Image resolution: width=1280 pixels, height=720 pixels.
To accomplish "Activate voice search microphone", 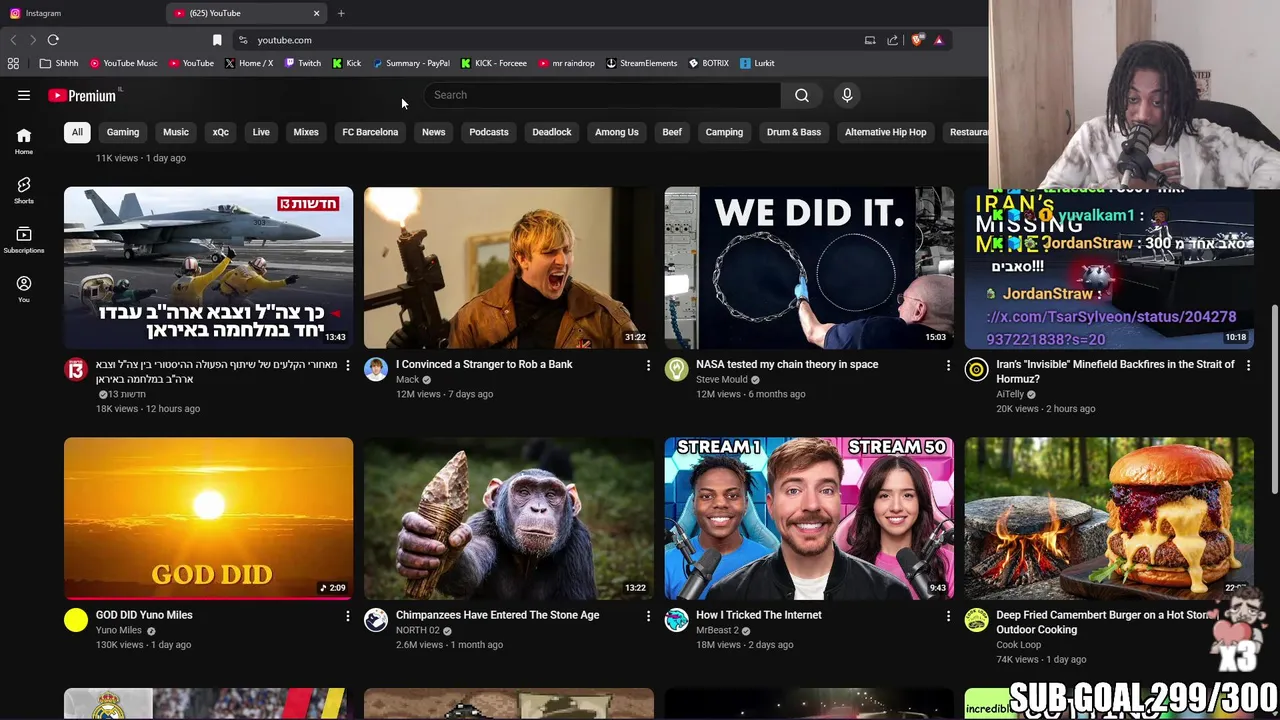I will (x=847, y=95).
